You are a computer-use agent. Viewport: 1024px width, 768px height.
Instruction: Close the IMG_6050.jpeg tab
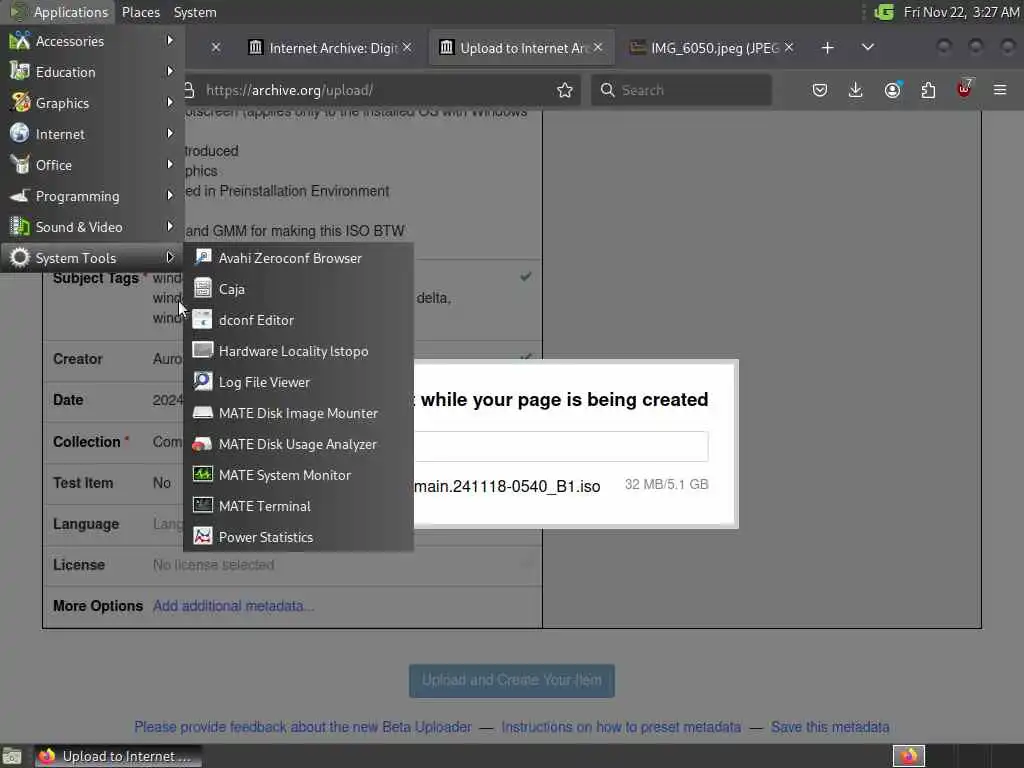click(x=789, y=47)
